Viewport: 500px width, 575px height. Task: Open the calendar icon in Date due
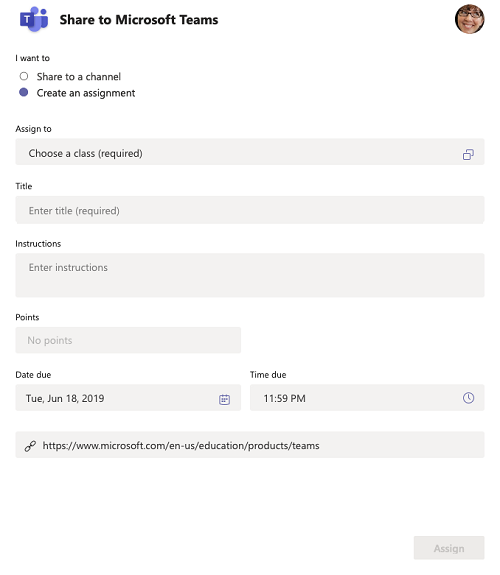click(224, 399)
